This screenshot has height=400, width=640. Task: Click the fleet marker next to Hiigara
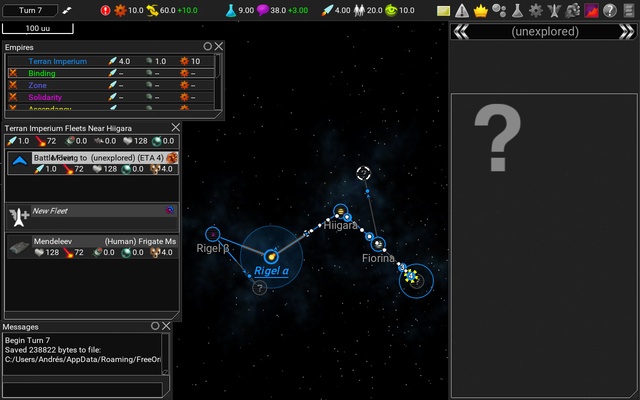(347, 218)
